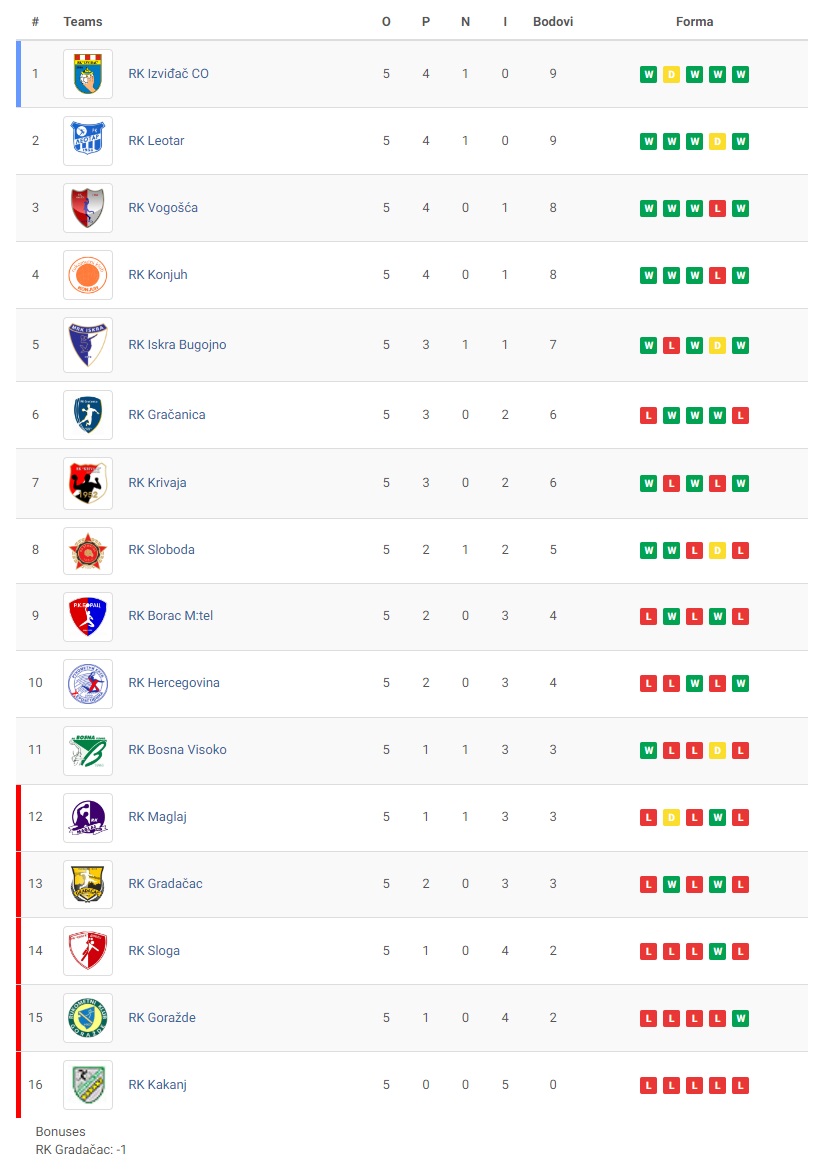826x1170 pixels.
Task: Visit the RK Hercegovina team link
Action: point(174,683)
